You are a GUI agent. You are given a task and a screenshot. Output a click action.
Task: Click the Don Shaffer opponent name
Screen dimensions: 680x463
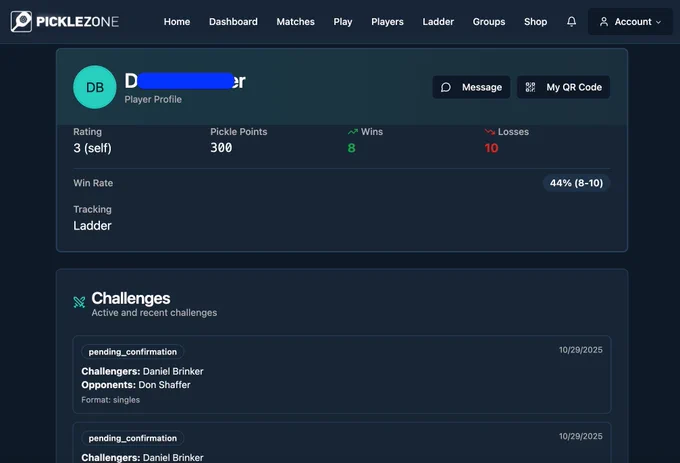pos(164,385)
